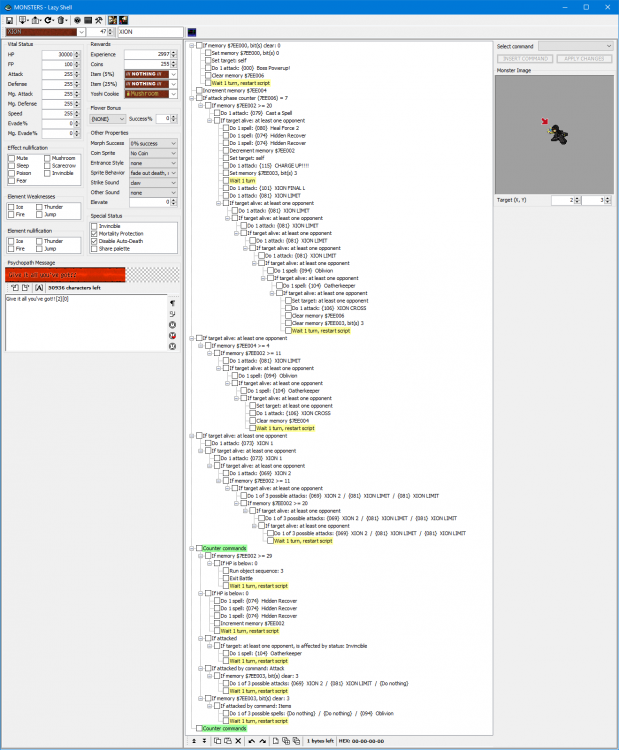
Task: Collapse the Counter commands tree node
Action: pos(192,548)
